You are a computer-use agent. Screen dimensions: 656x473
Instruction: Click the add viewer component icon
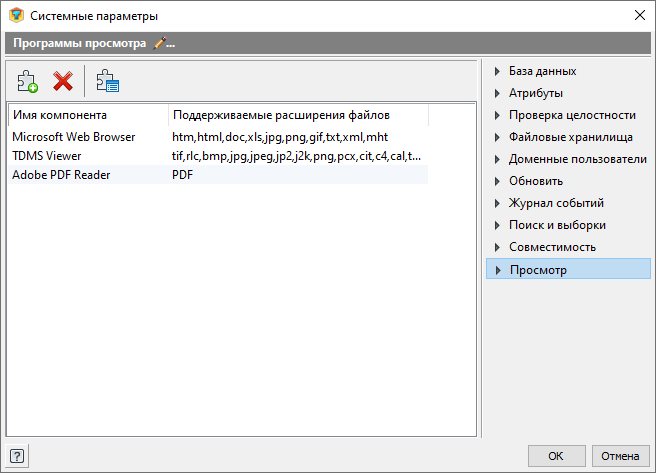click(x=28, y=81)
